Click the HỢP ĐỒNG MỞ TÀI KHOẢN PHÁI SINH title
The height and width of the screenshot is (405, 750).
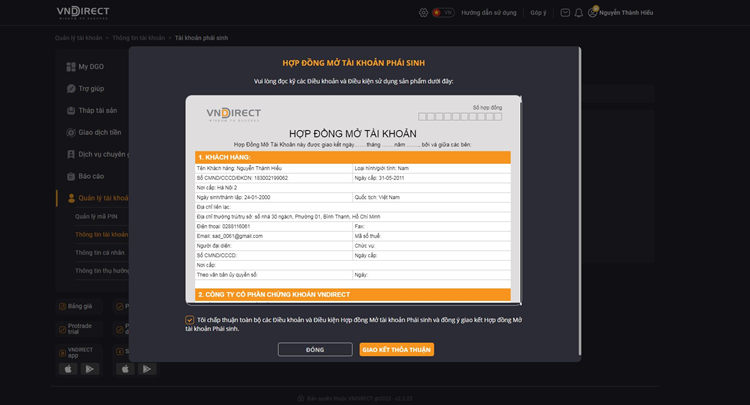[353, 63]
